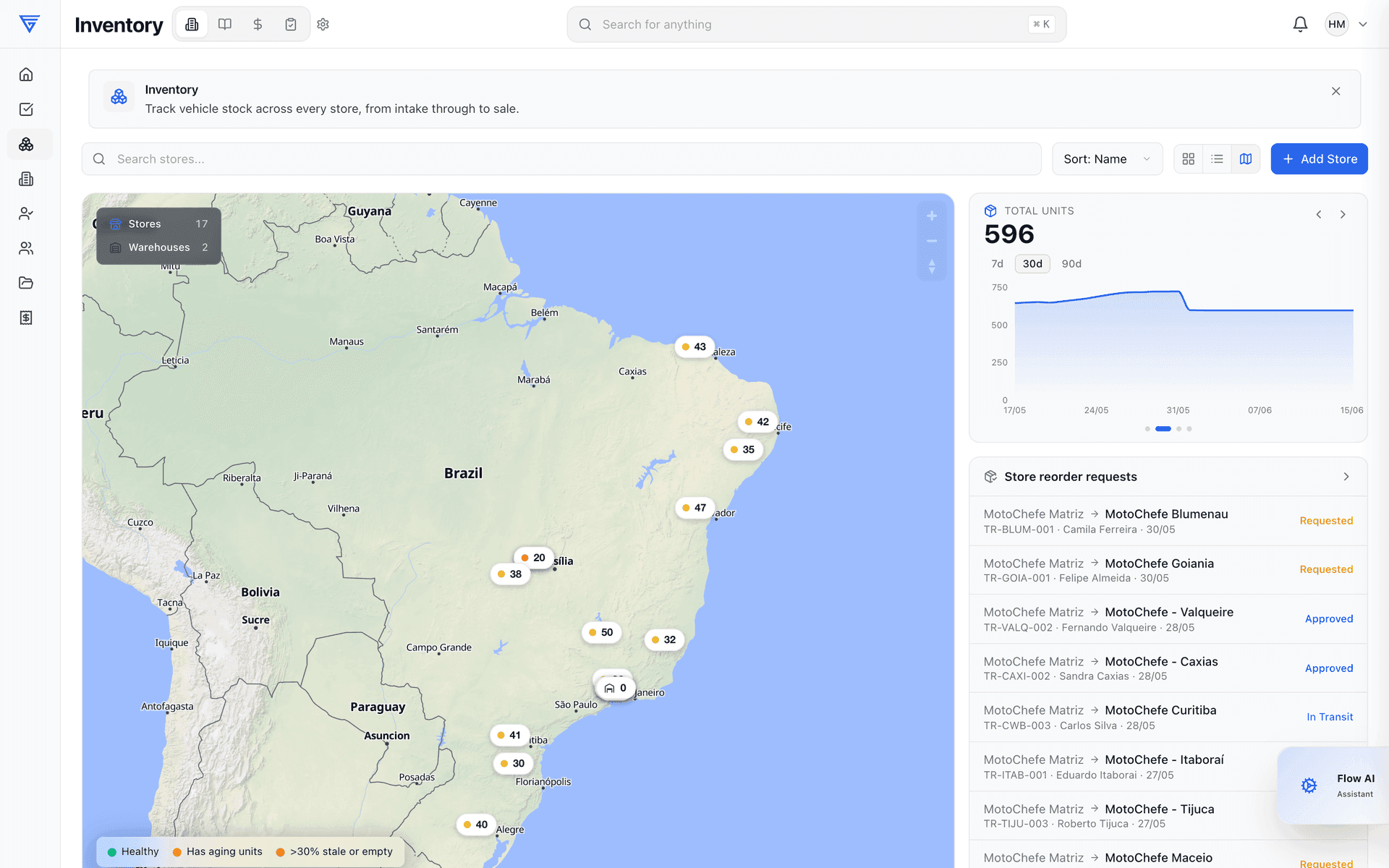Open the notifications bell
1389x868 pixels.
point(1300,25)
